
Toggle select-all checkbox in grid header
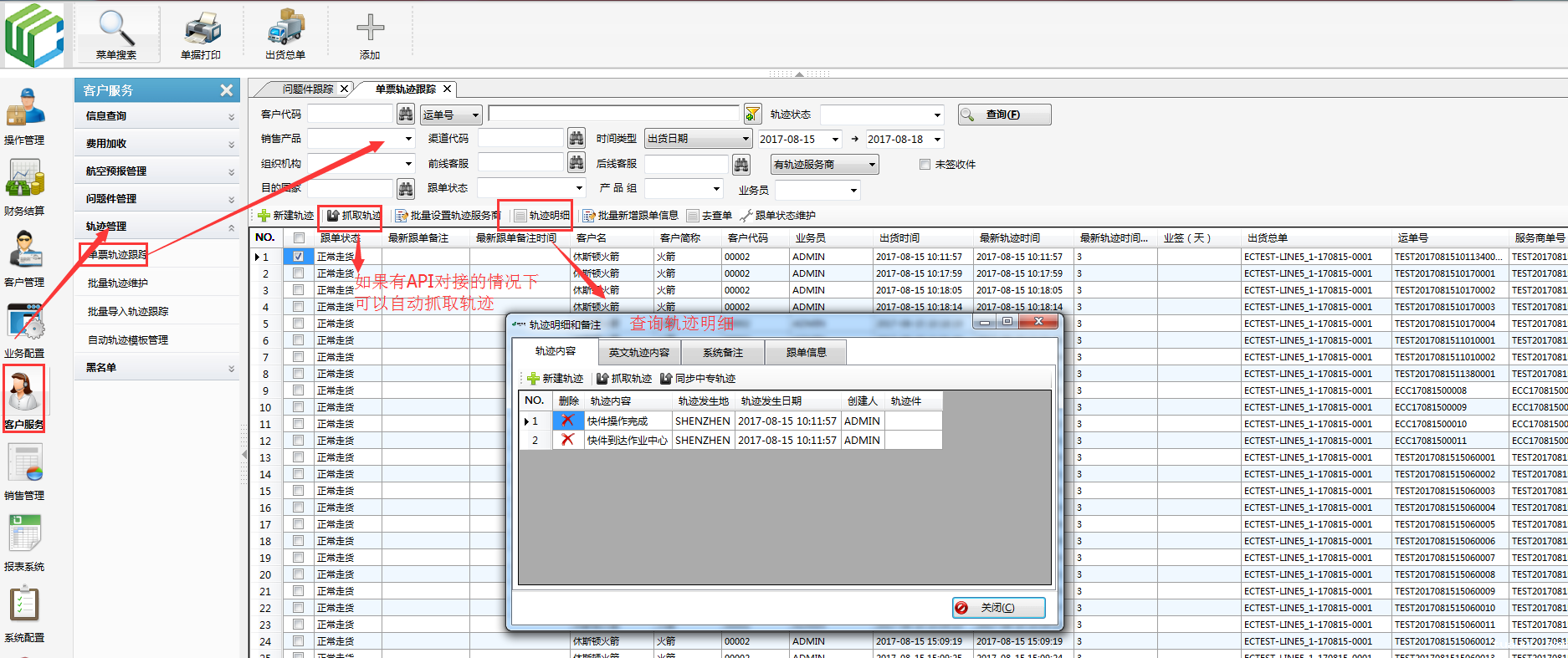click(298, 238)
